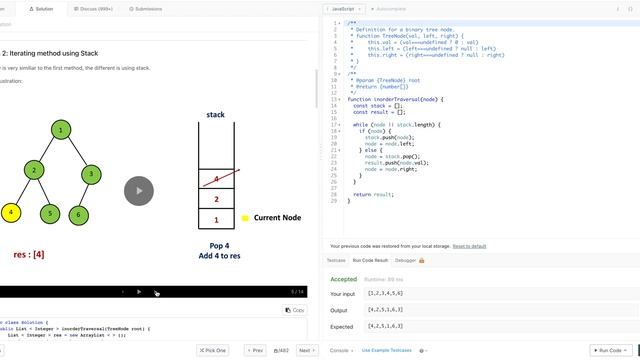Collapse the code fold arrow at line 1
640x360 pixels.
[x=340, y=23]
